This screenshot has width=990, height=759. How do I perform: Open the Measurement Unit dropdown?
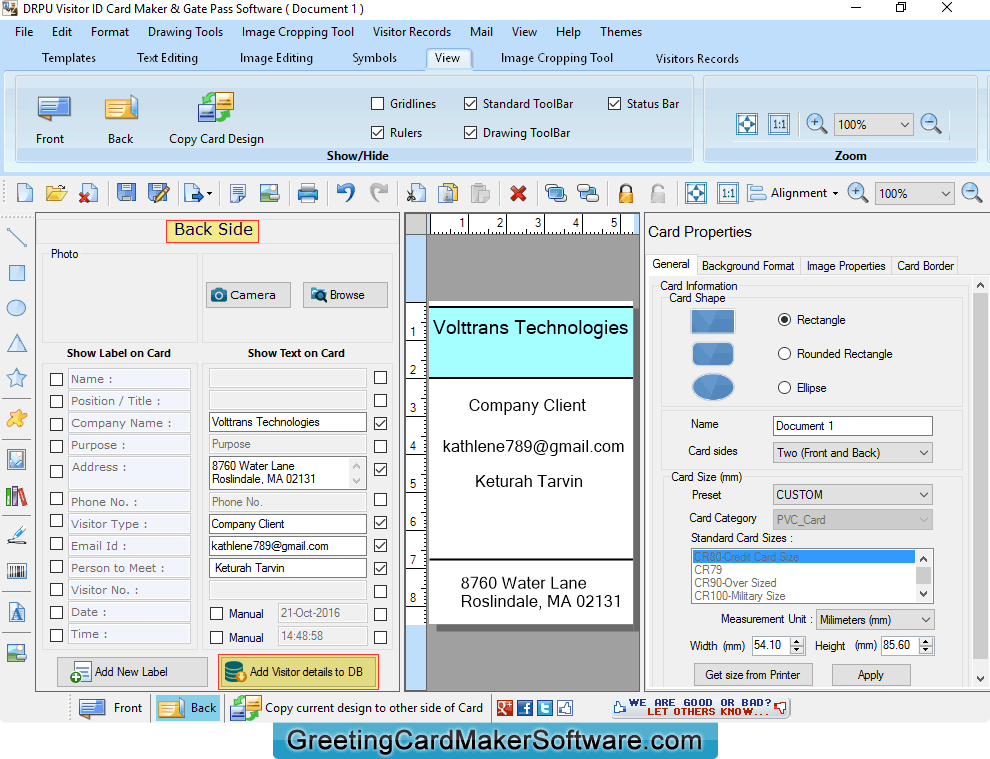(875, 620)
